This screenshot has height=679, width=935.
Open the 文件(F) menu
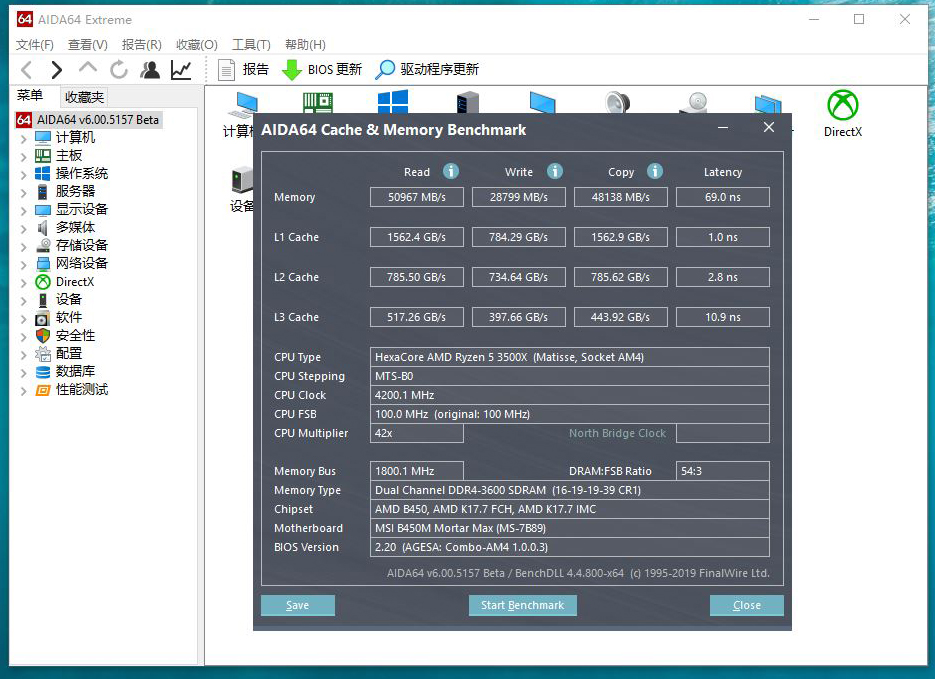pos(35,44)
